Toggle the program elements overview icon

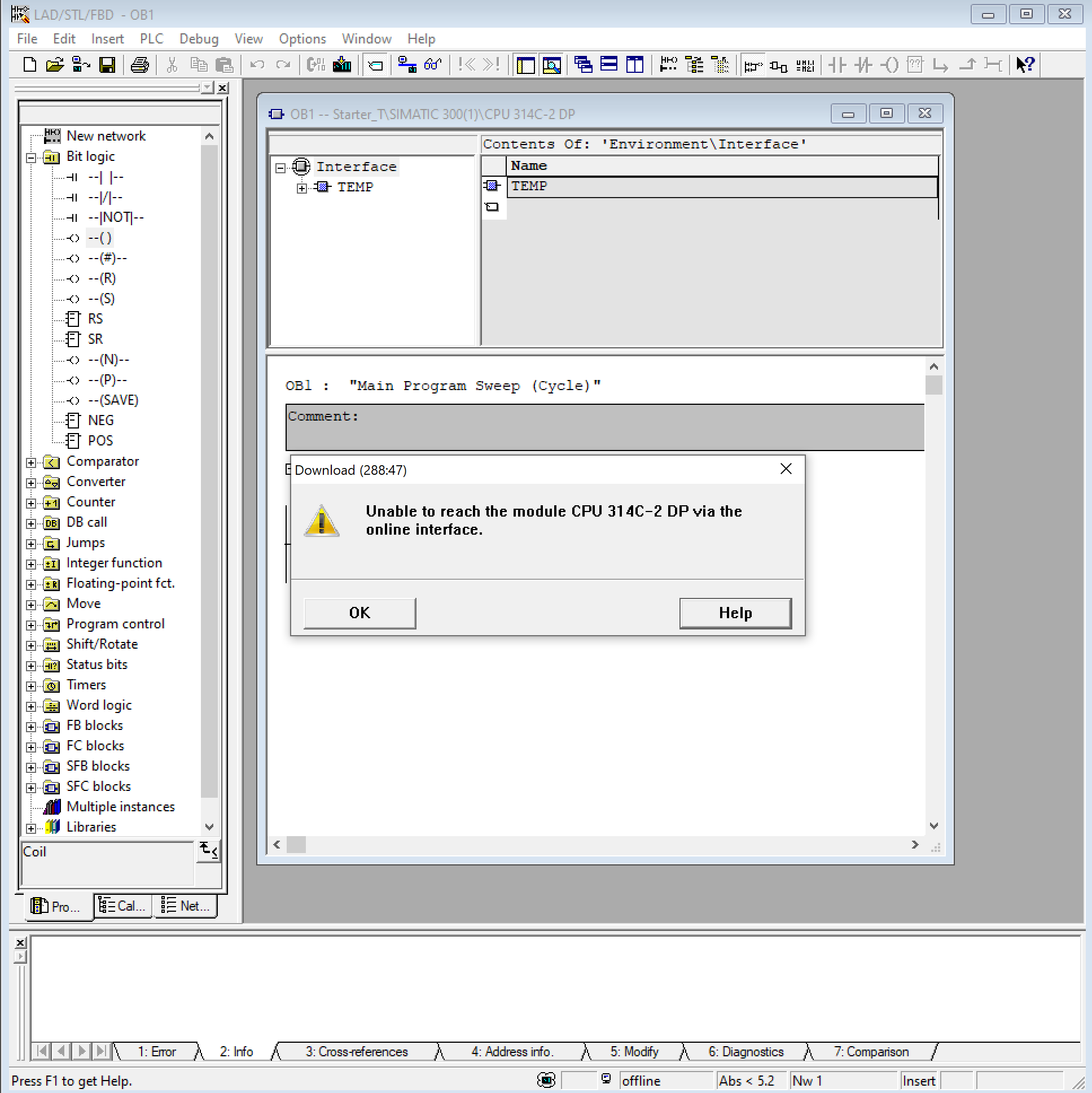click(525, 65)
